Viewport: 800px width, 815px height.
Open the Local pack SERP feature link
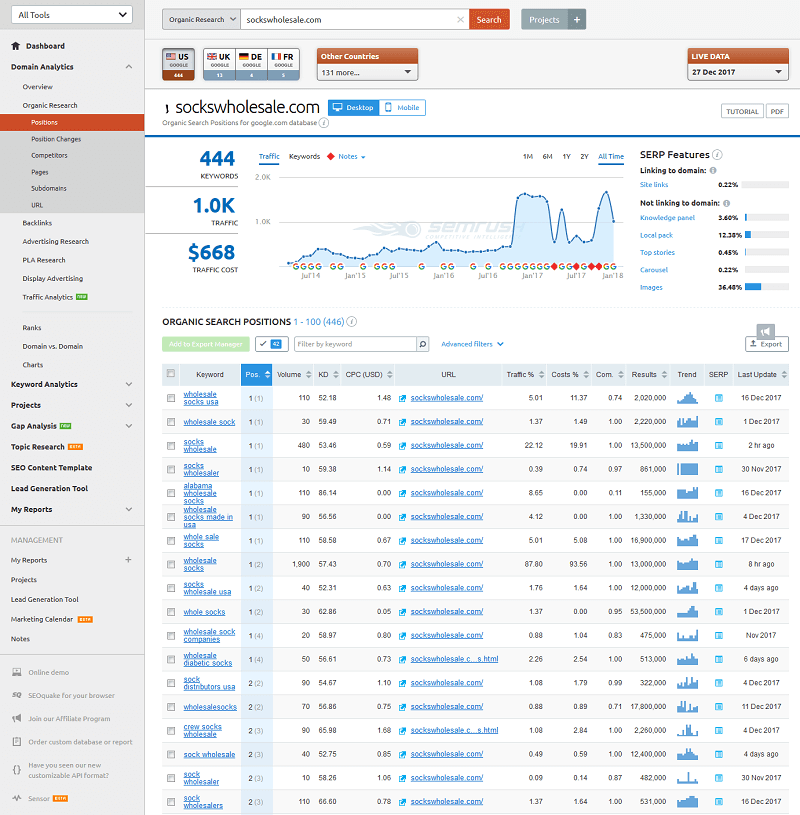tap(656, 235)
